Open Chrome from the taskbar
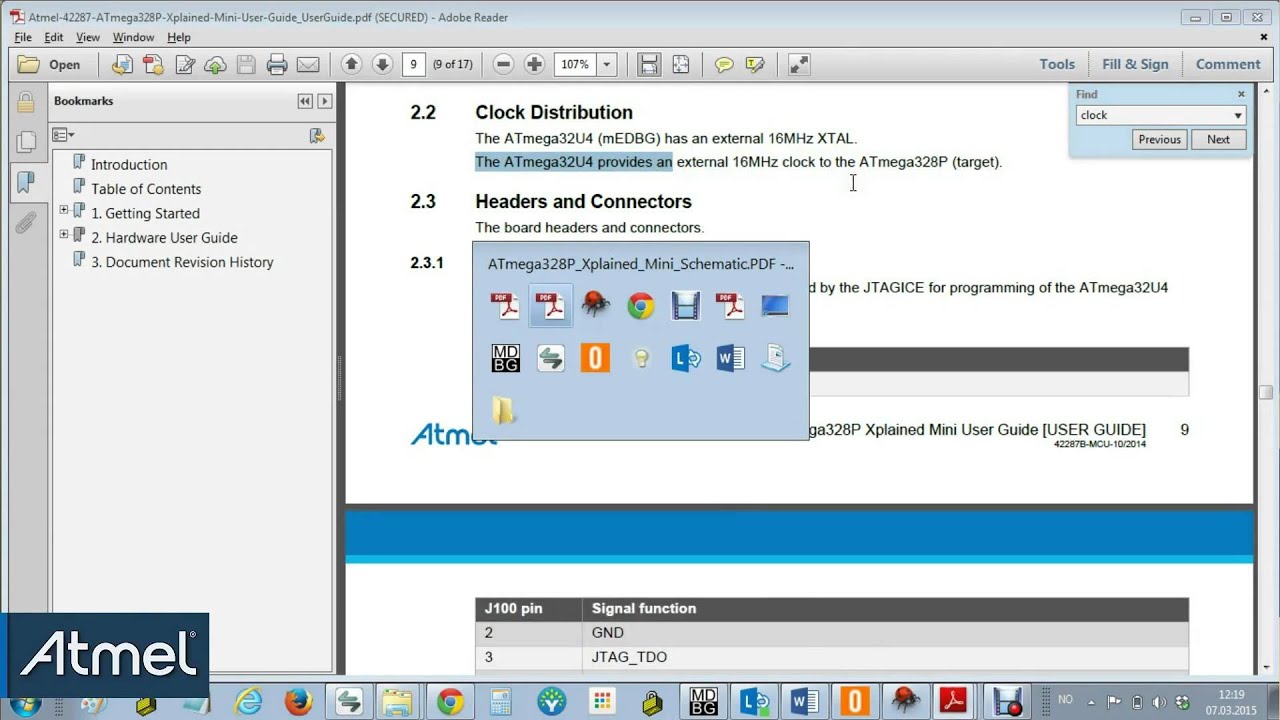1280x720 pixels. click(x=450, y=702)
